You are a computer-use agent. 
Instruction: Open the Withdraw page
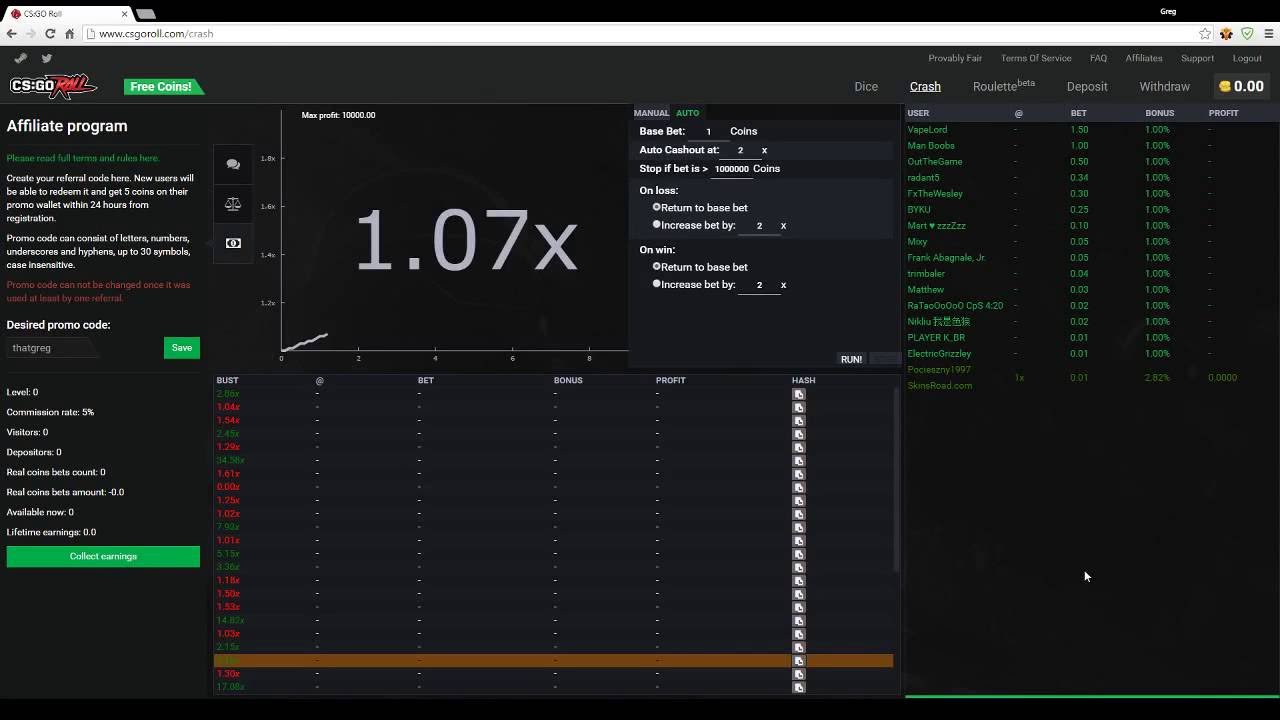(x=1165, y=86)
